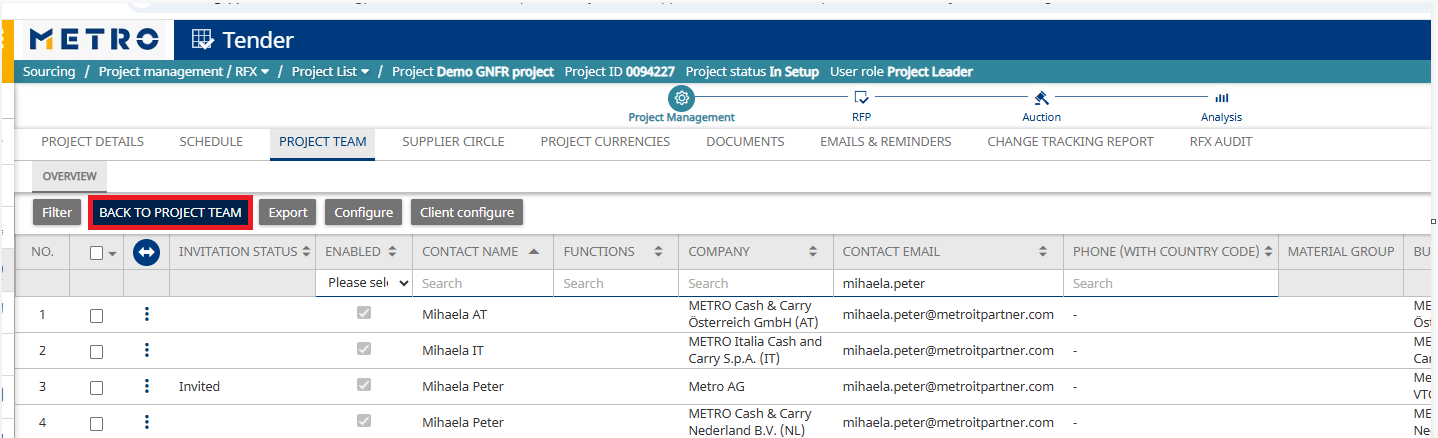The width and height of the screenshot is (1438, 438).
Task: Open row actions menu for row 3
Action: click(147, 386)
